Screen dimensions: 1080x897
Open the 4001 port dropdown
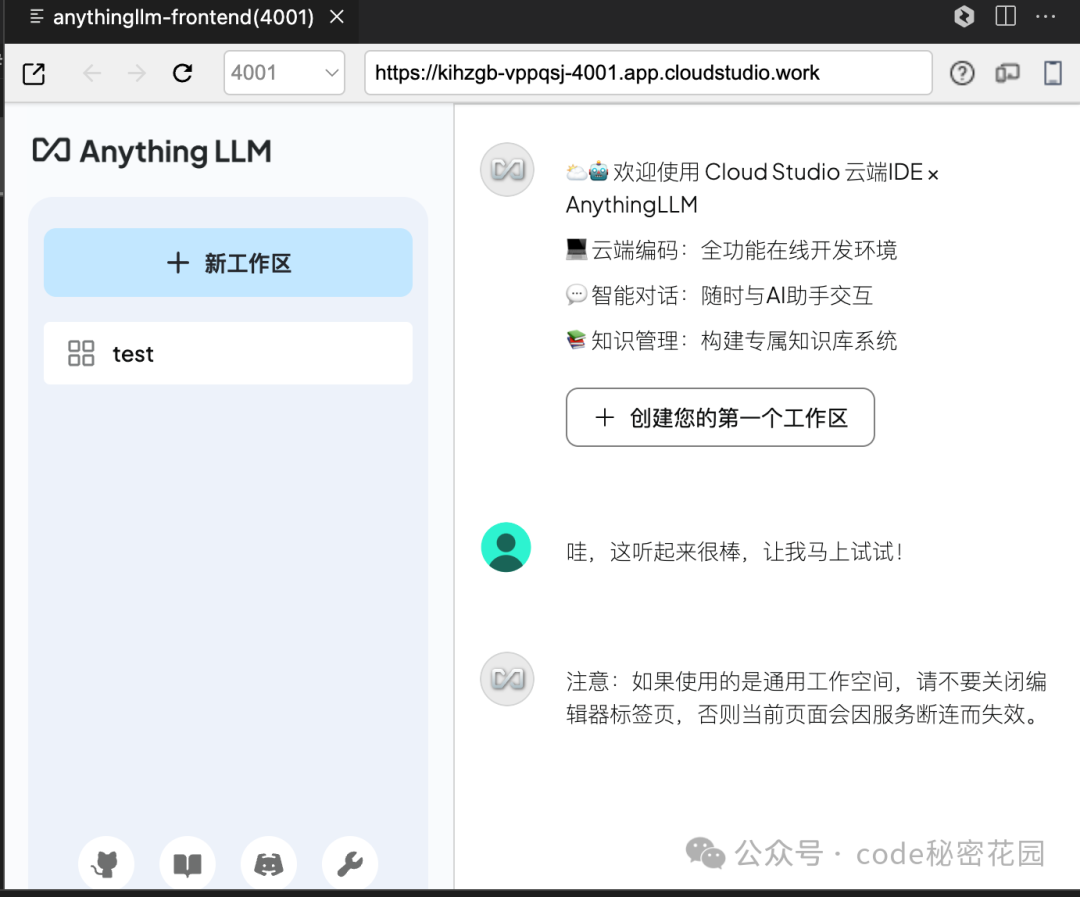[x=284, y=72]
